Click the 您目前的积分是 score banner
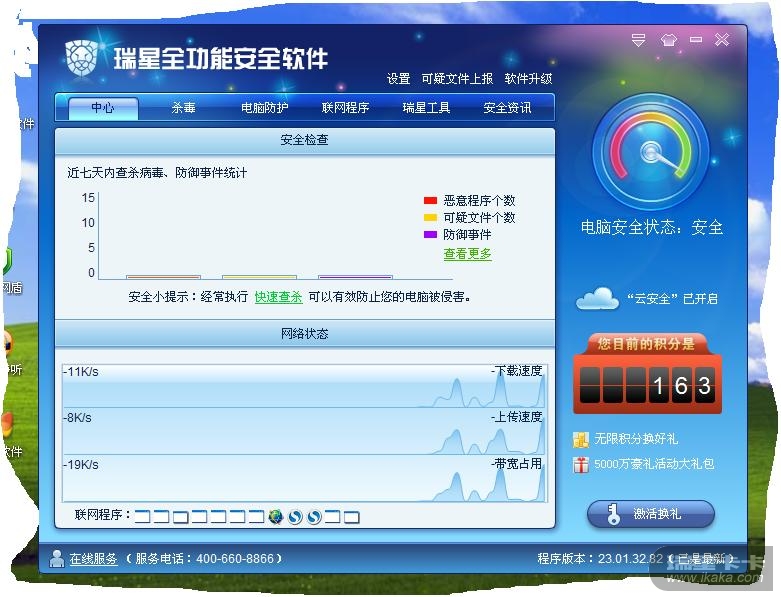This screenshot has width=781, height=597. pyautogui.click(x=646, y=344)
